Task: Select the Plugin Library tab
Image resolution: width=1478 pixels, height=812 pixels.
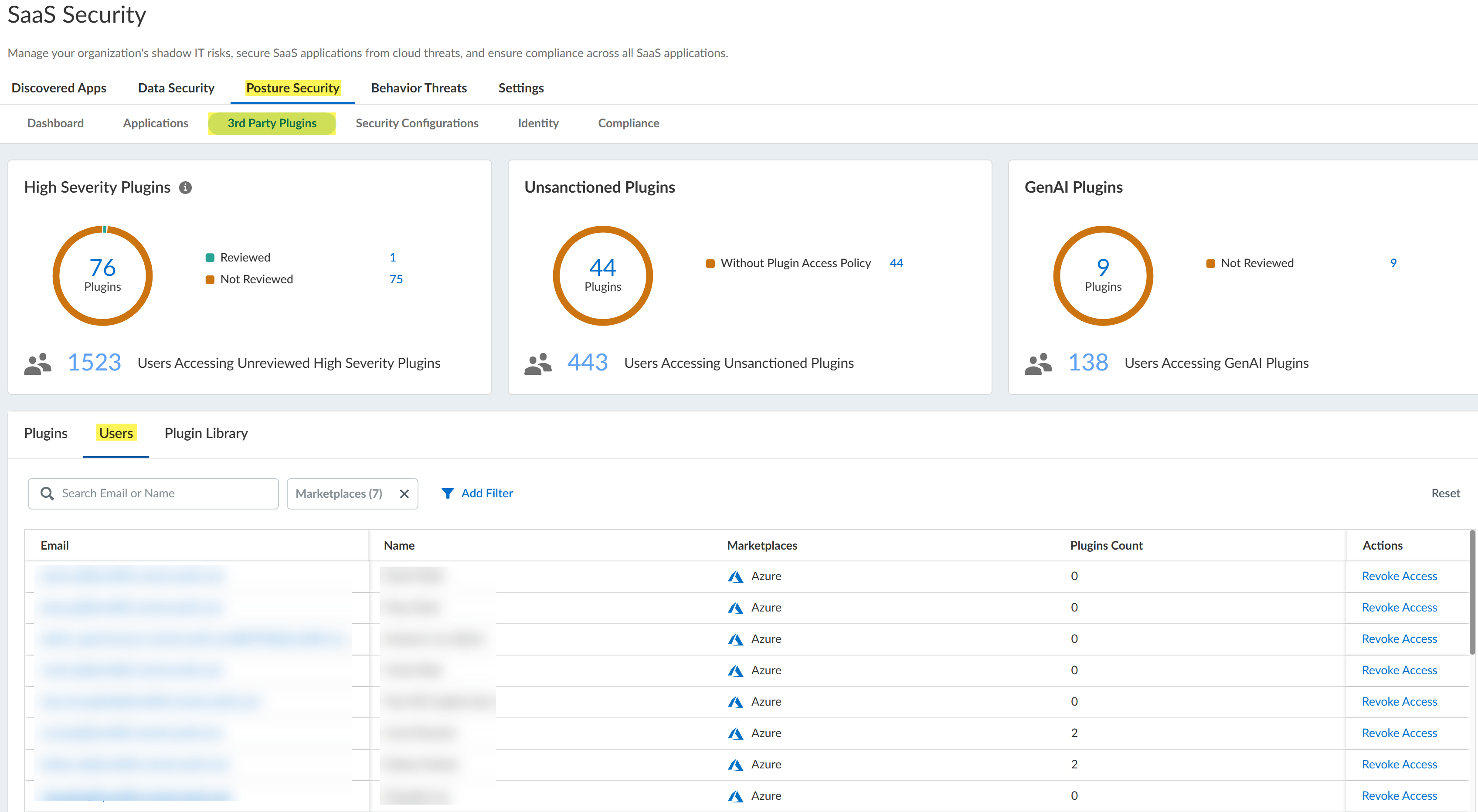Action: [206, 433]
